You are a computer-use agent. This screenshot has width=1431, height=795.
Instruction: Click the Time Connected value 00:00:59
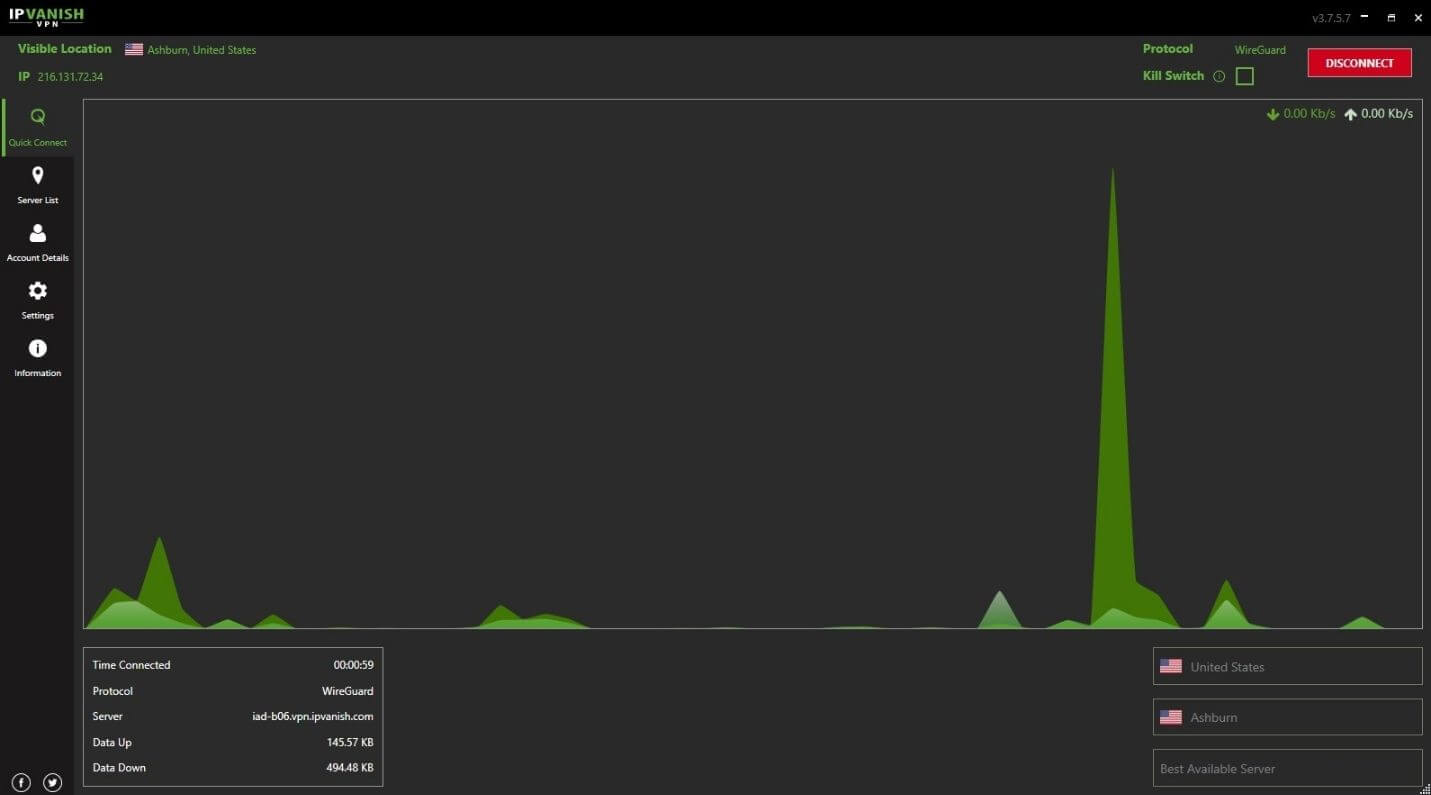[x=353, y=665]
